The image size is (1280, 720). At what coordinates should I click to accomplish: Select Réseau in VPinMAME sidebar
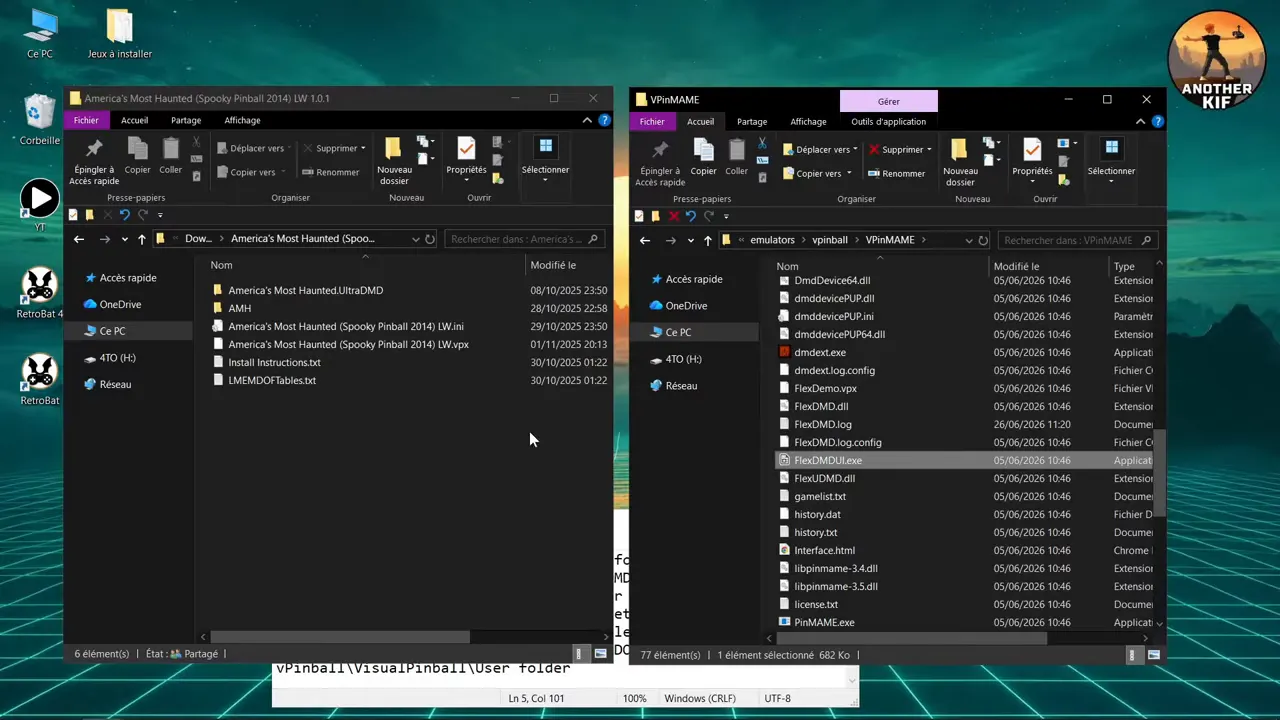point(681,385)
